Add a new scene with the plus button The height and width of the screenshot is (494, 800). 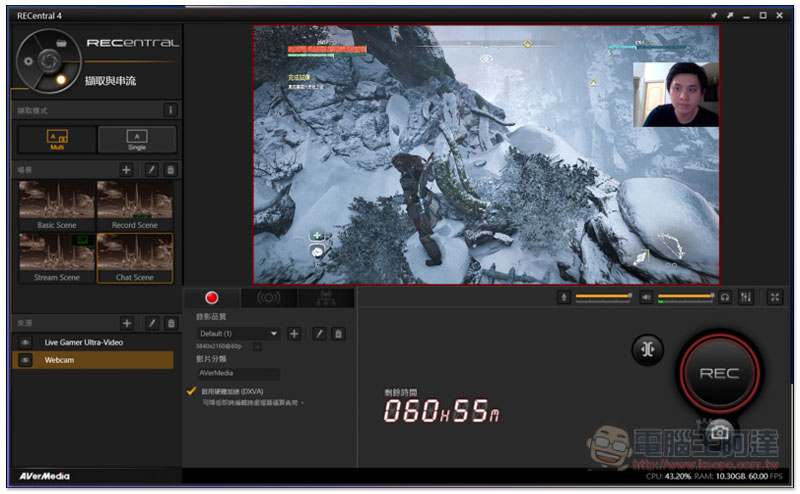point(126,169)
